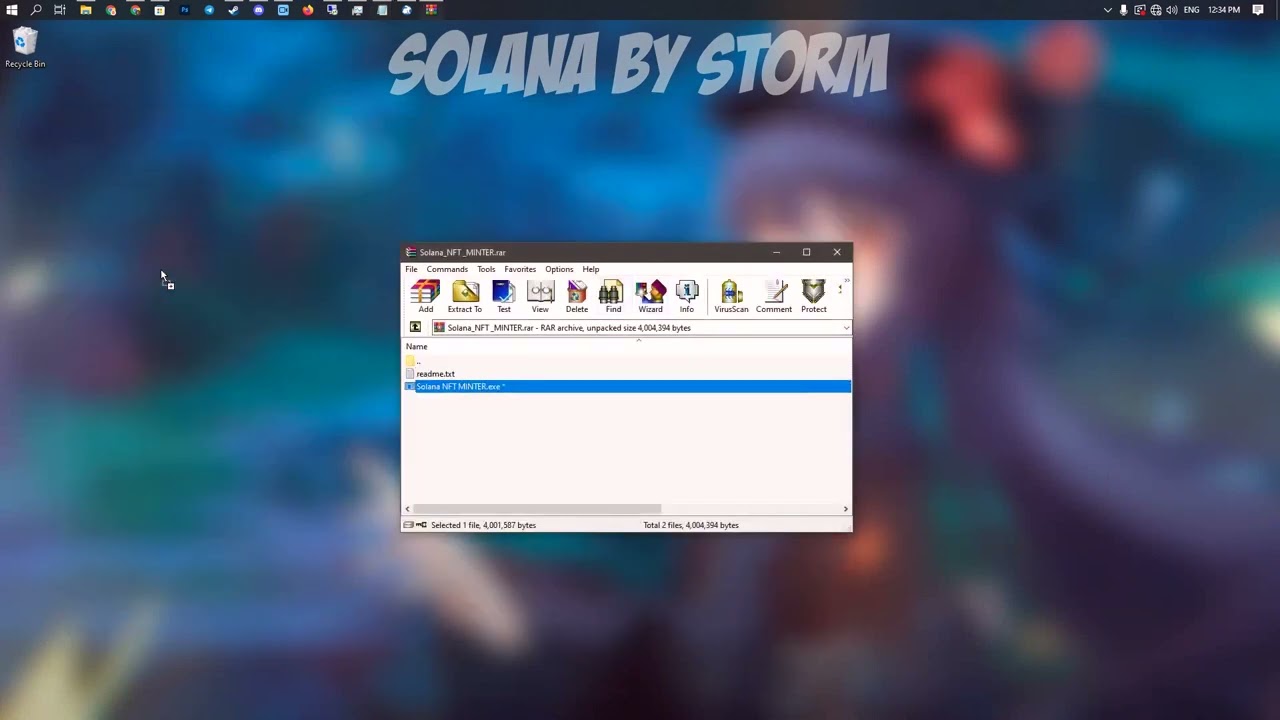Open the Recycle Bin on desktop
This screenshot has width=1280, height=720.
pyautogui.click(x=25, y=48)
